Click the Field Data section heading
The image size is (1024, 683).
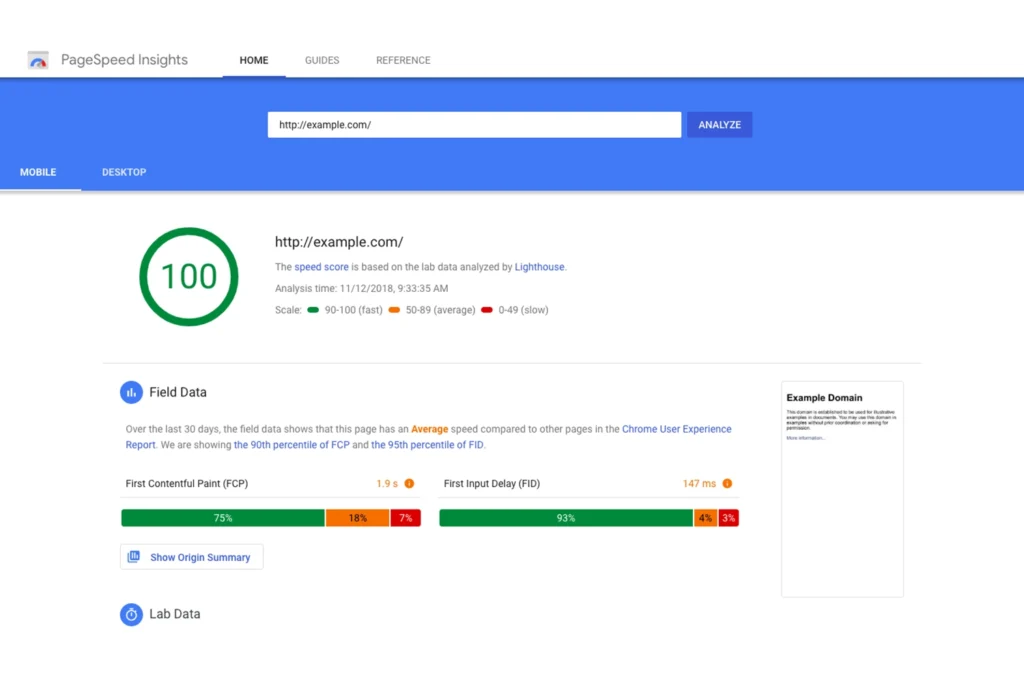click(178, 392)
